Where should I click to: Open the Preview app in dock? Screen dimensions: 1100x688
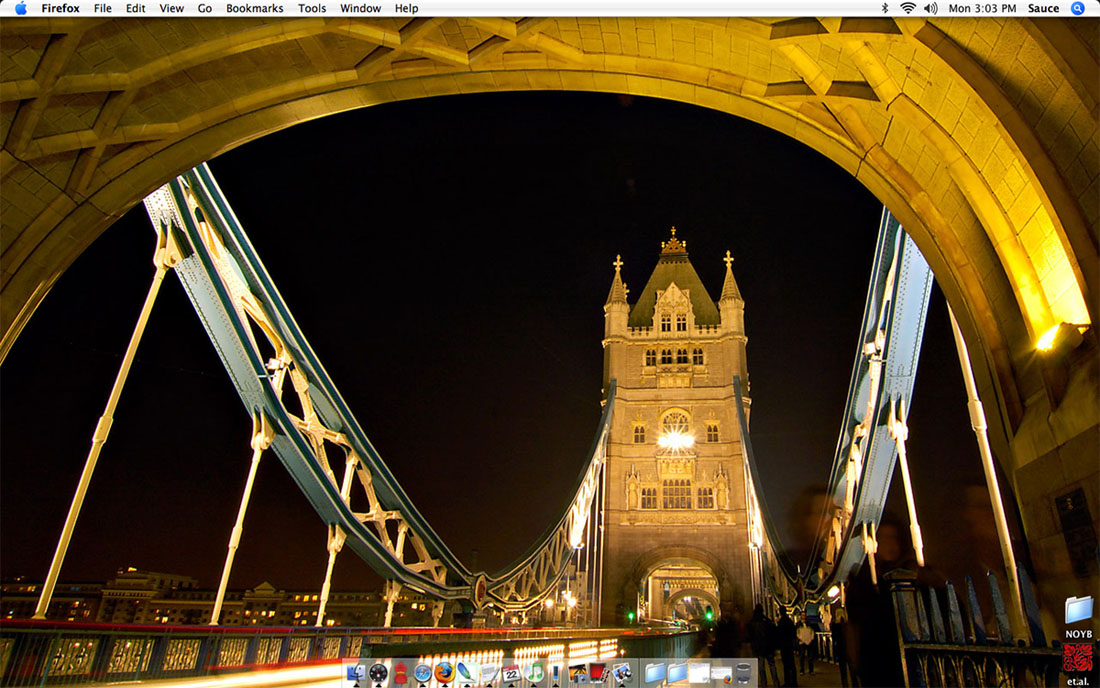pos(622,674)
